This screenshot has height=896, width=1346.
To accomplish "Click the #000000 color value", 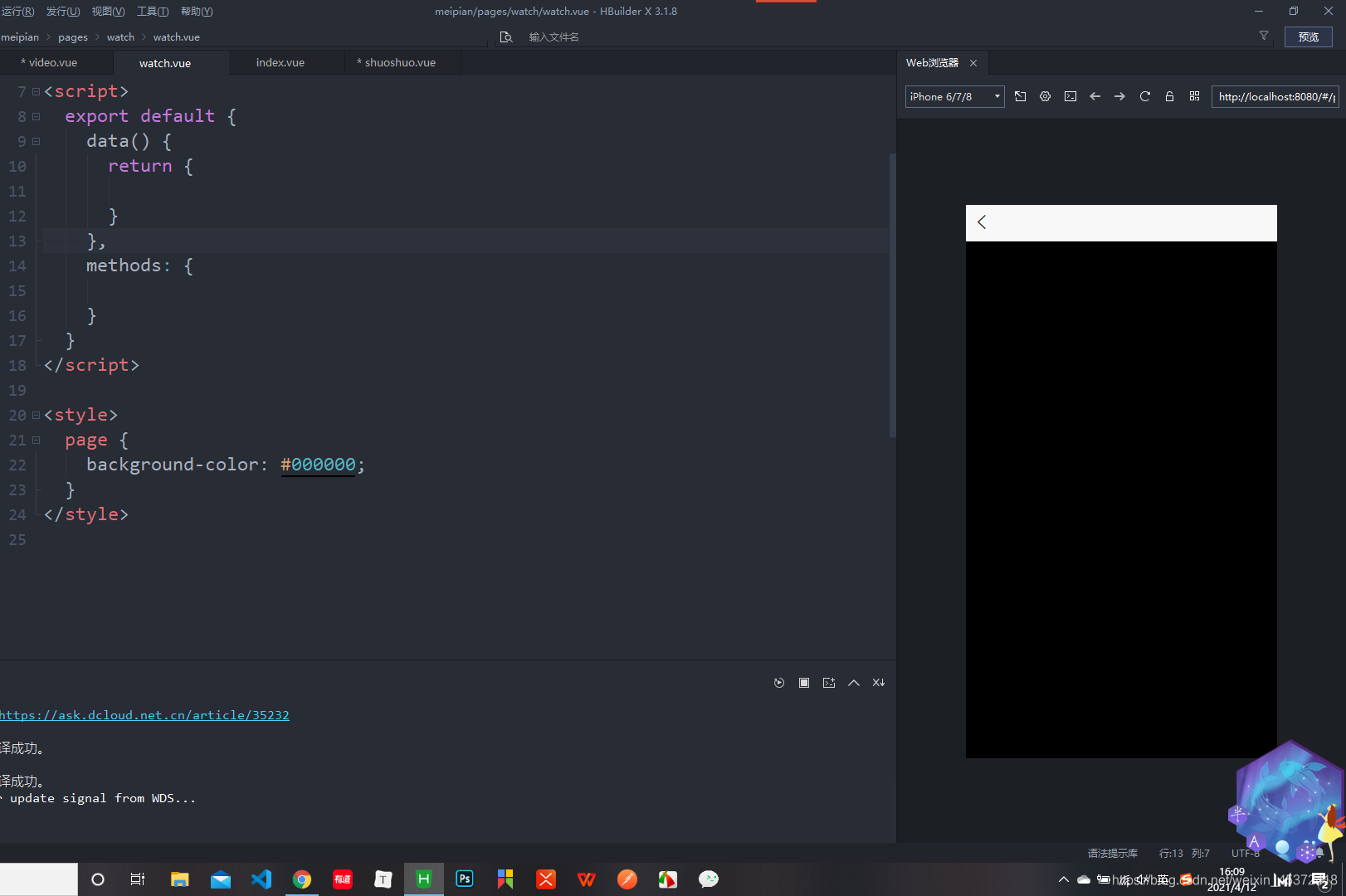I will [318, 465].
